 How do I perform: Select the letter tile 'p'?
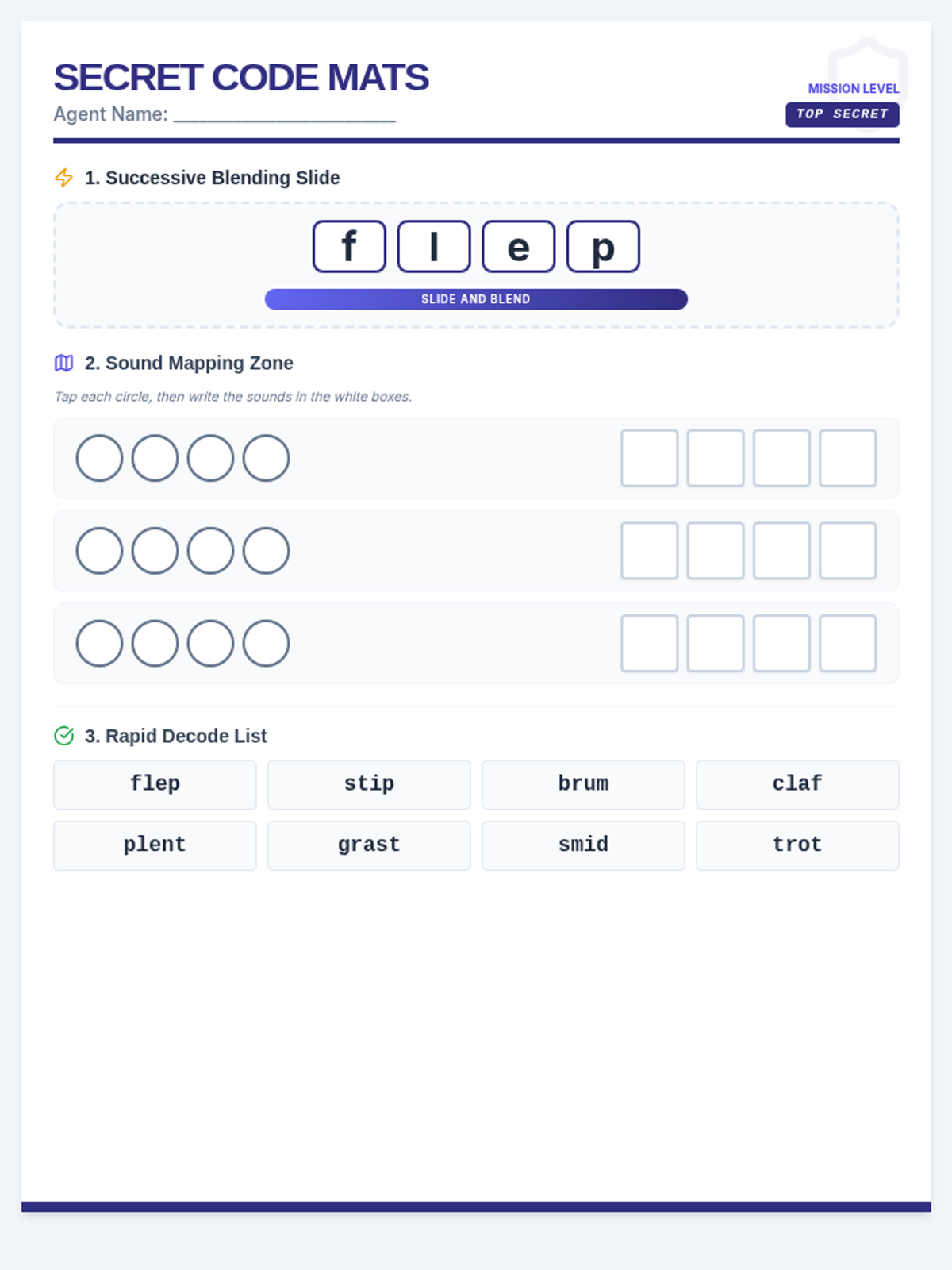603,247
